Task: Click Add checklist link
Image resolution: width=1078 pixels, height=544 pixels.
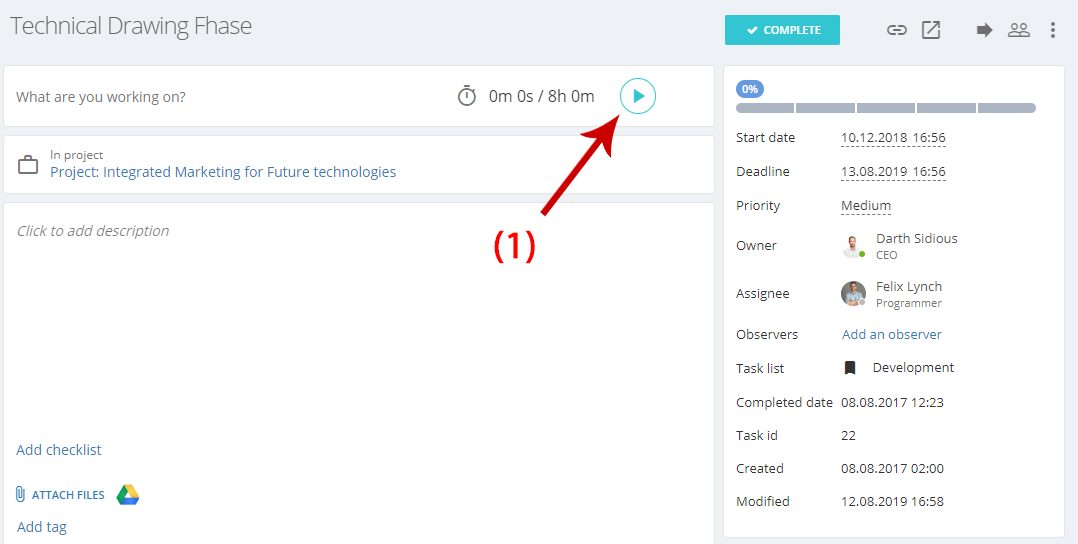Action: (59, 450)
